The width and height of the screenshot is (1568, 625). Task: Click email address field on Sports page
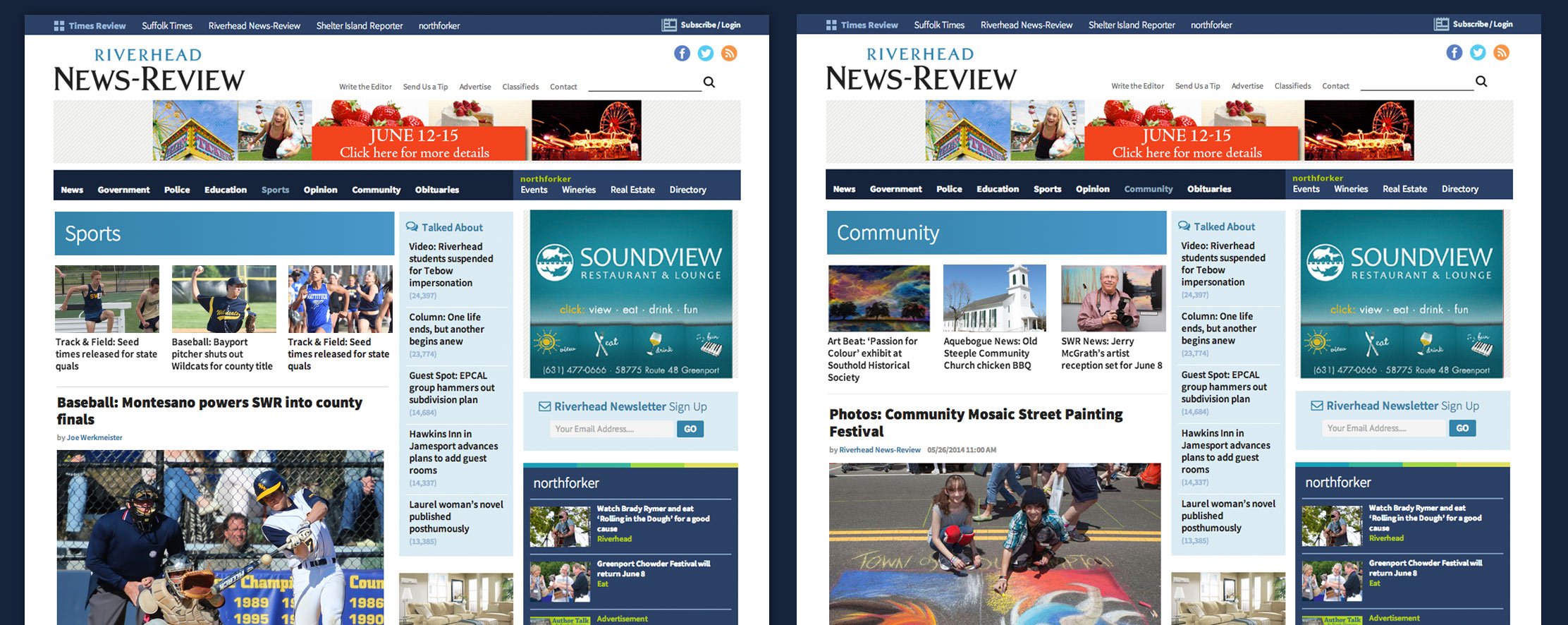pyautogui.click(x=611, y=429)
